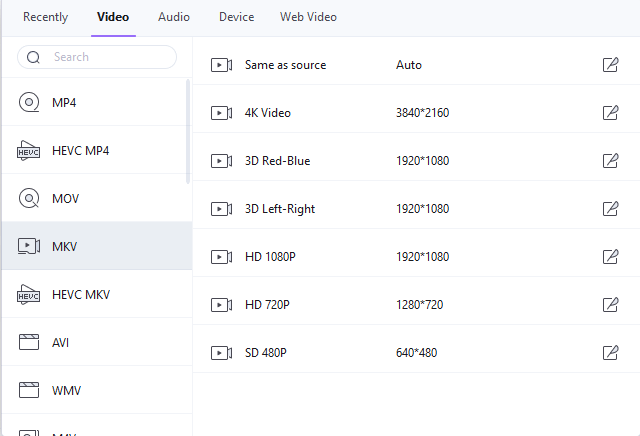Viewport: 640px width, 436px height.
Task: Click edit icon beside 3D Left-Right
Action: (610, 209)
